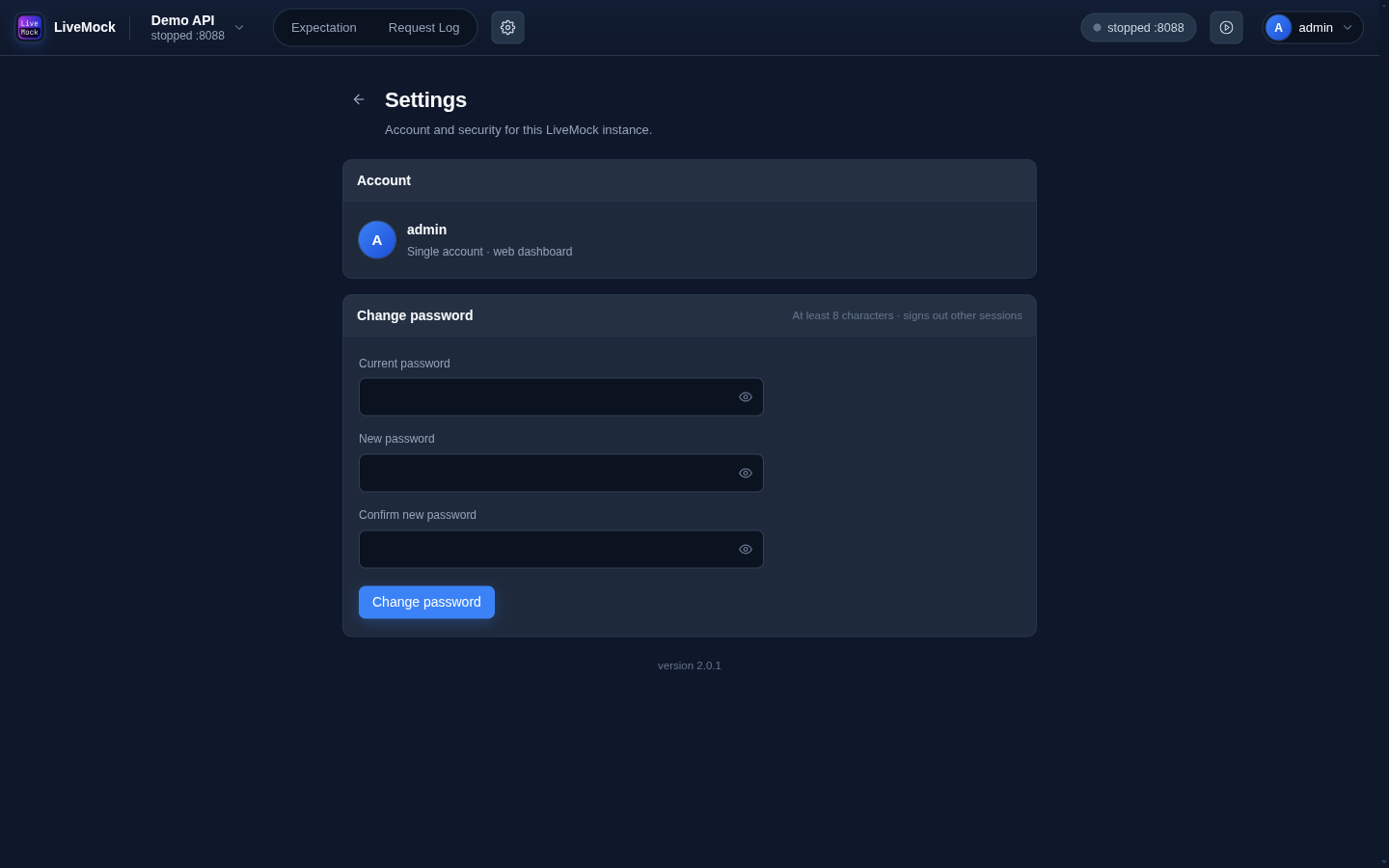
Task: Reveal the New password field contents
Action: [x=746, y=473]
